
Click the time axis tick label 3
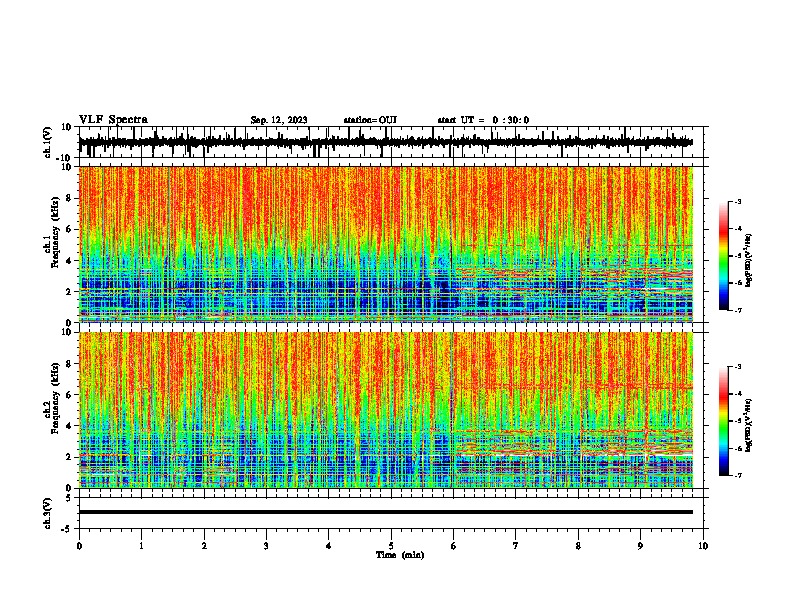266,546
